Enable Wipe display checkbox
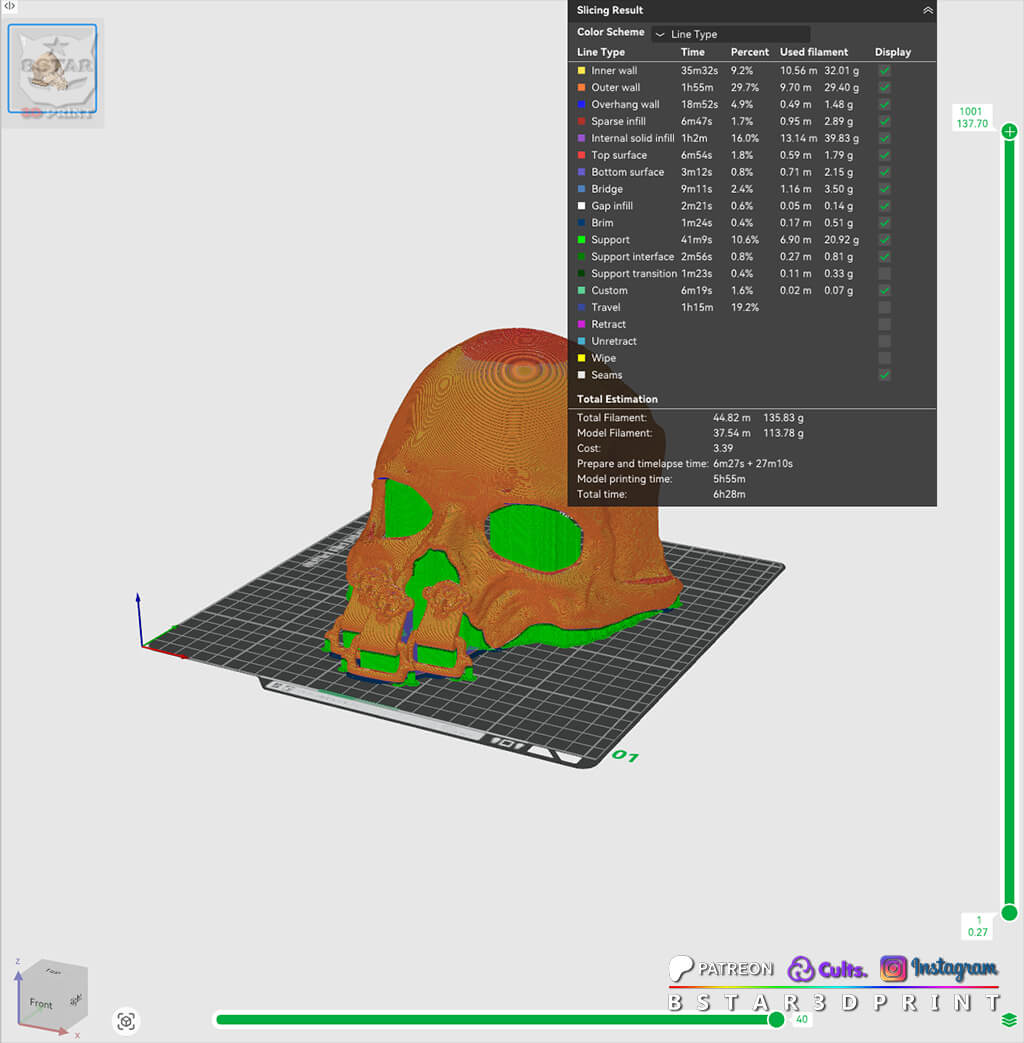 coord(884,358)
